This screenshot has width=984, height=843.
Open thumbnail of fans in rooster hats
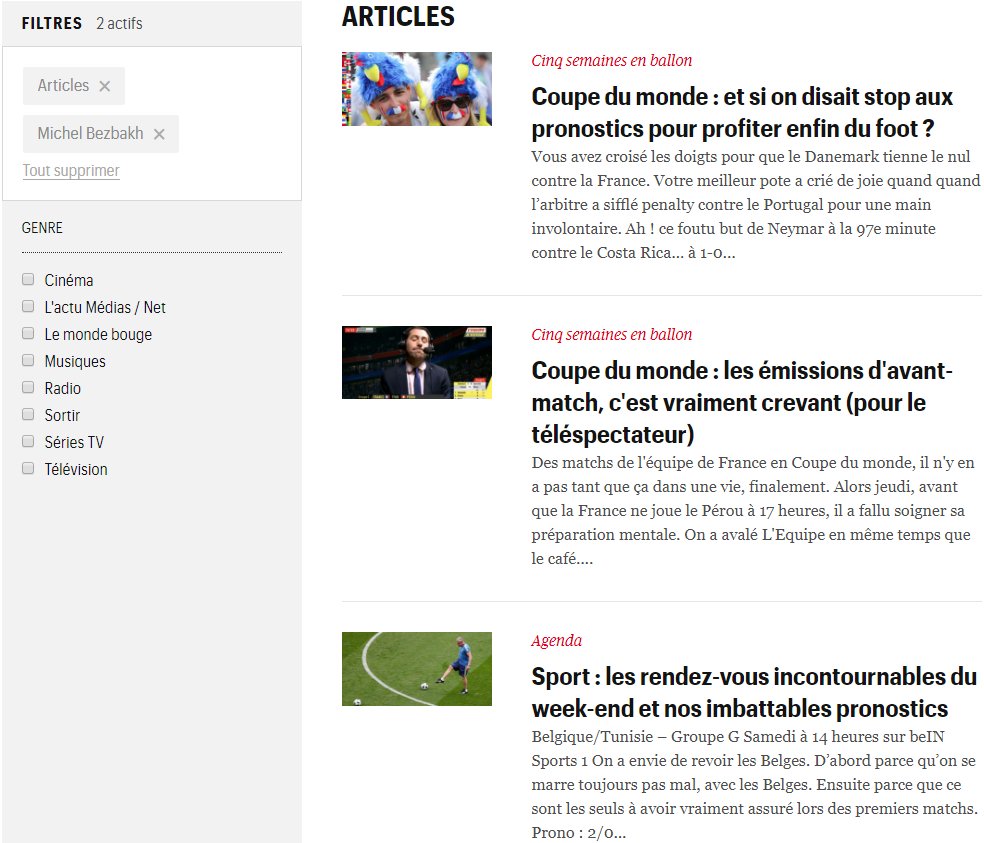[x=417, y=89]
